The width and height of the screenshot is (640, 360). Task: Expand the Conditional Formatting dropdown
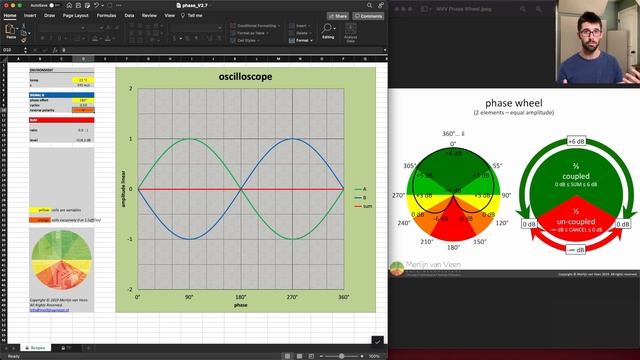coord(279,26)
